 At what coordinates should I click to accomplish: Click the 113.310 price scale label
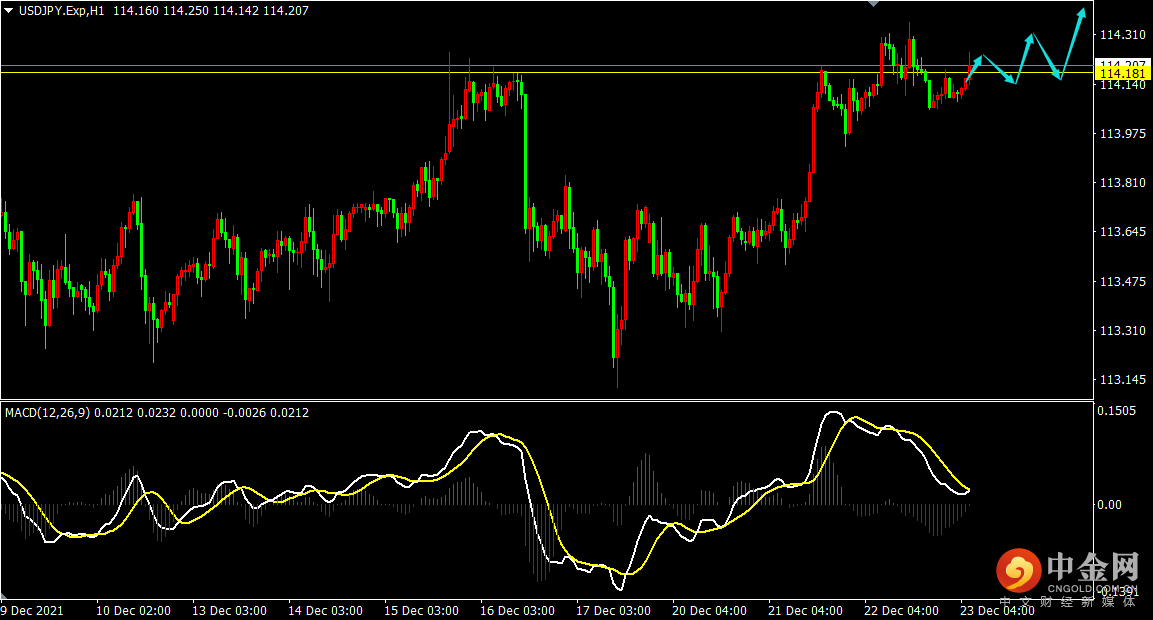pos(1122,330)
